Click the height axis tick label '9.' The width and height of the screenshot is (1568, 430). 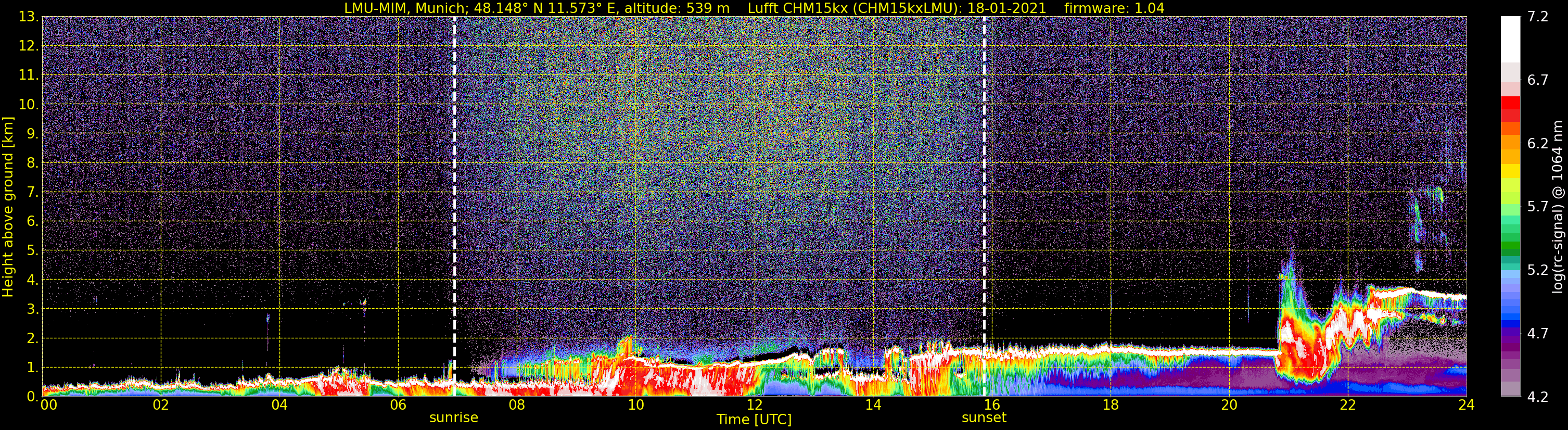coord(32,134)
